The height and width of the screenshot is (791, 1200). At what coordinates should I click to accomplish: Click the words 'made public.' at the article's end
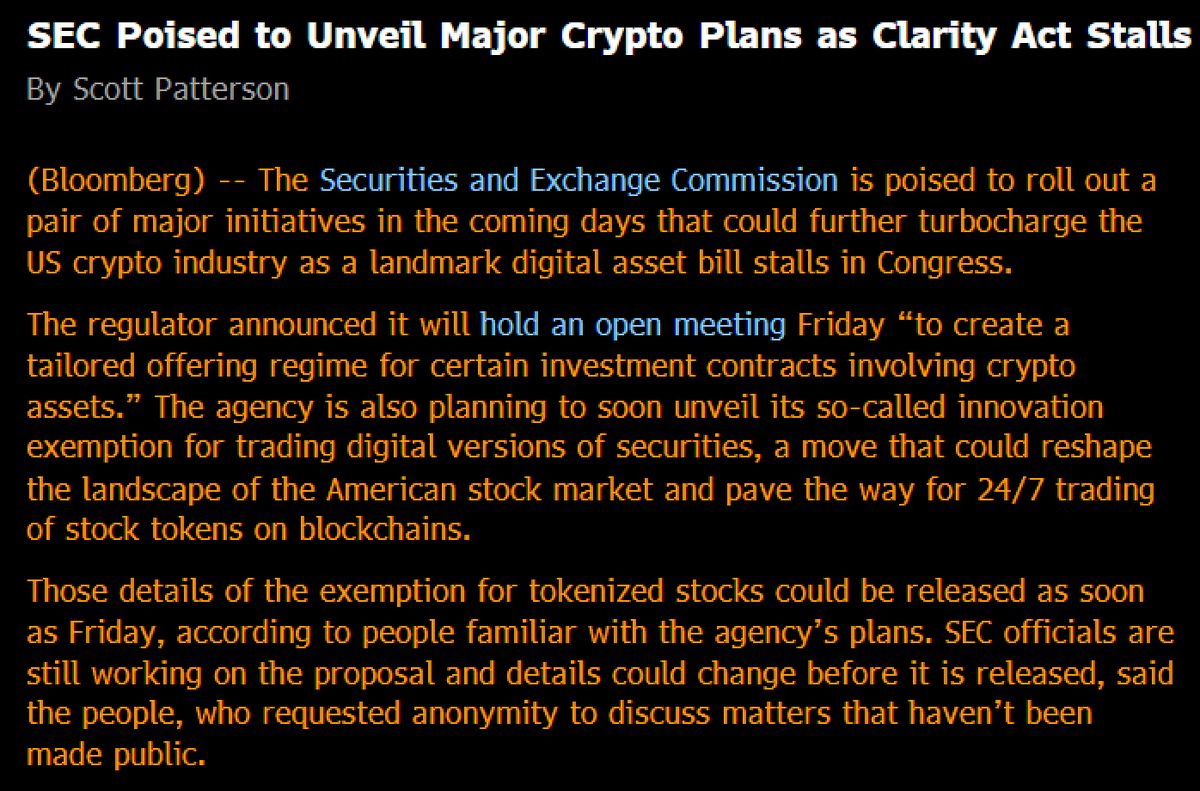coord(116,753)
